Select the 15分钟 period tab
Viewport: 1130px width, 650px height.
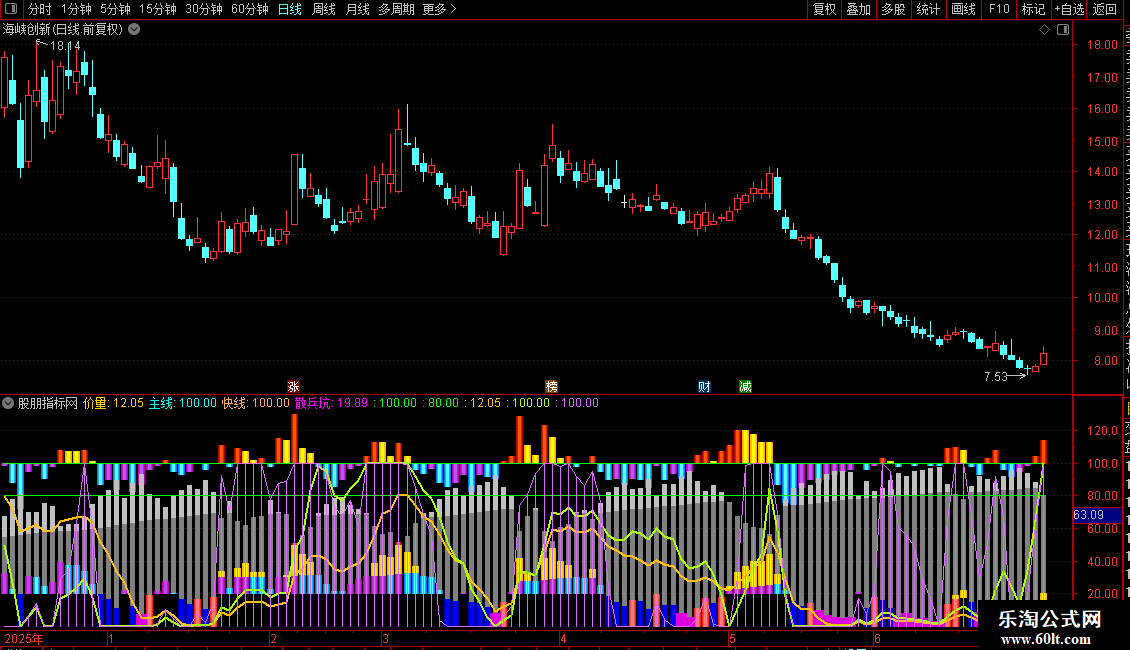[x=157, y=9]
